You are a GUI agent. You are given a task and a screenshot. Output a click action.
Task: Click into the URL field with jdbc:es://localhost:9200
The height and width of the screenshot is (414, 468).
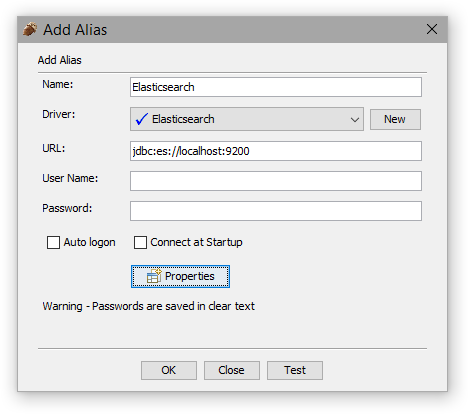tap(276, 151)
